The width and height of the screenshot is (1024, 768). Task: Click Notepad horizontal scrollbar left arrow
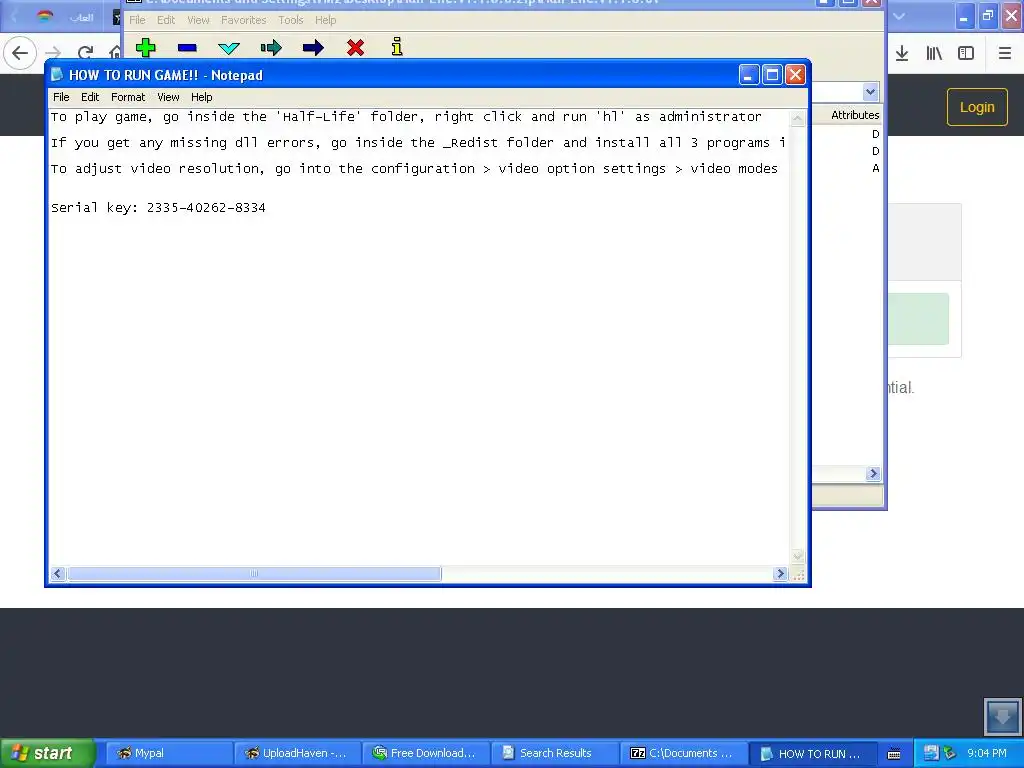[57, 573]
